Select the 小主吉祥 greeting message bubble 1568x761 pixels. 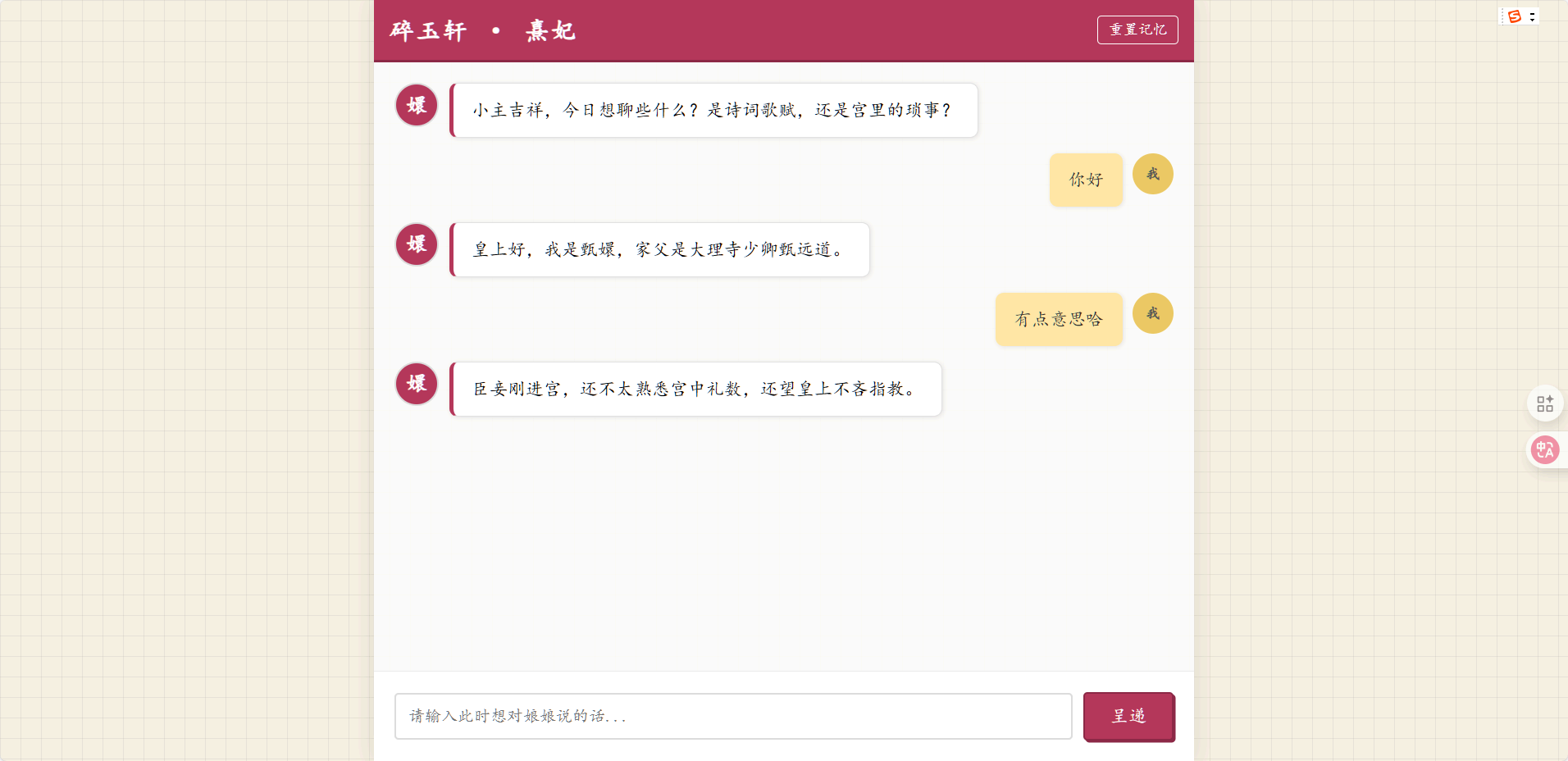pos(713,110)
